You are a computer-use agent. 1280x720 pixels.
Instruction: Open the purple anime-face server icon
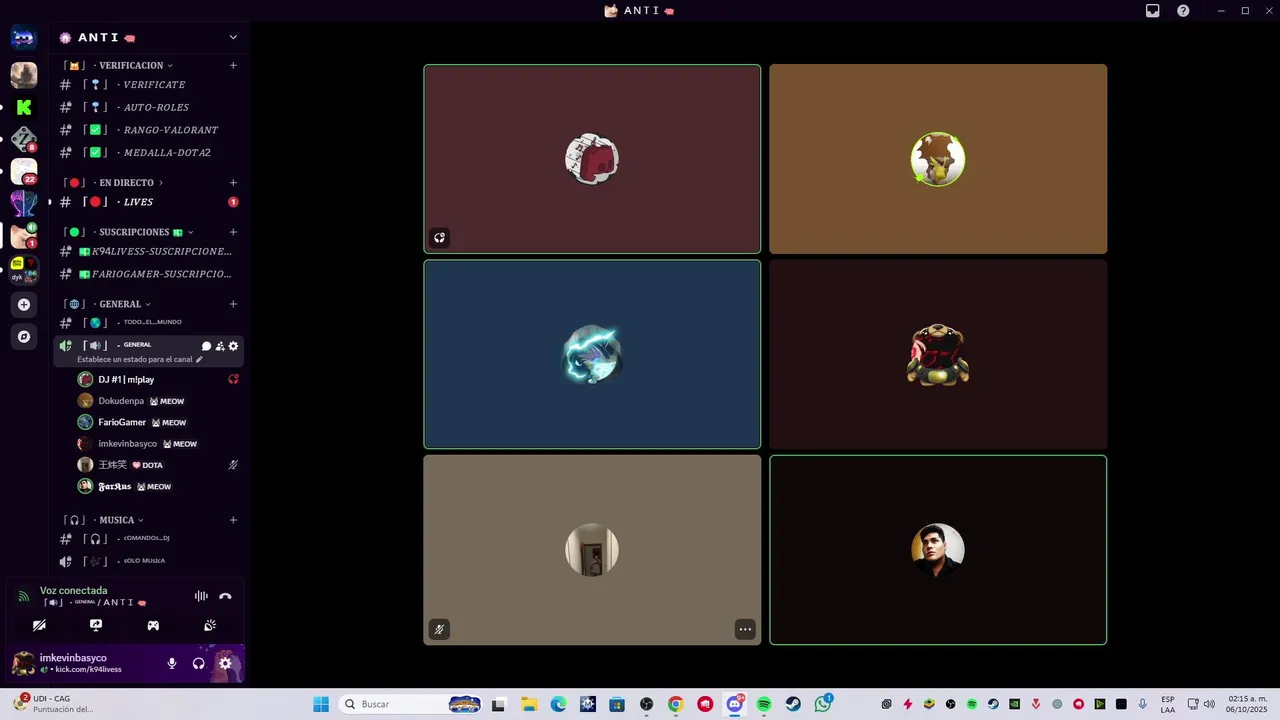(24, 203)
